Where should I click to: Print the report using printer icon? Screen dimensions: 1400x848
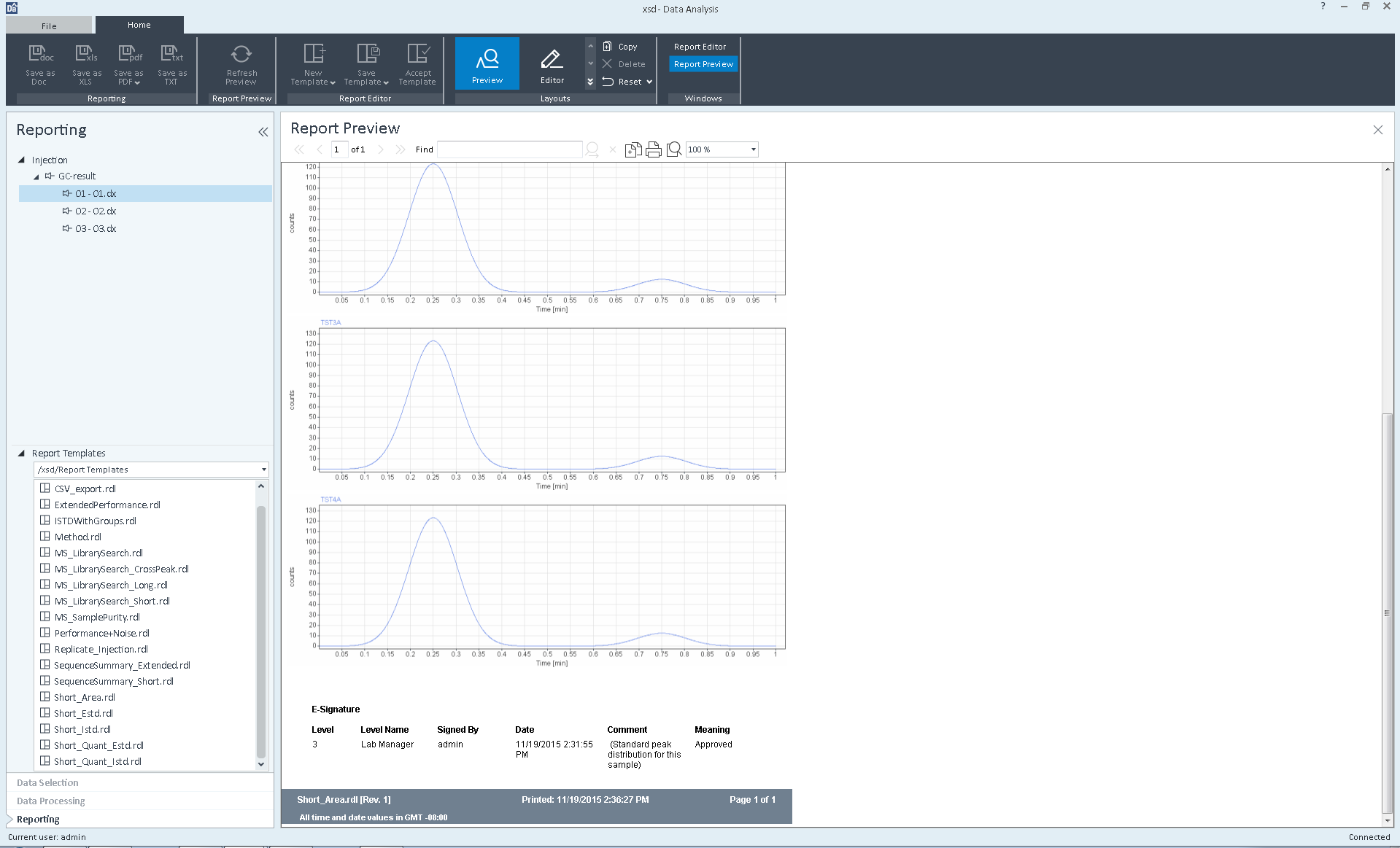coord(654,149)
